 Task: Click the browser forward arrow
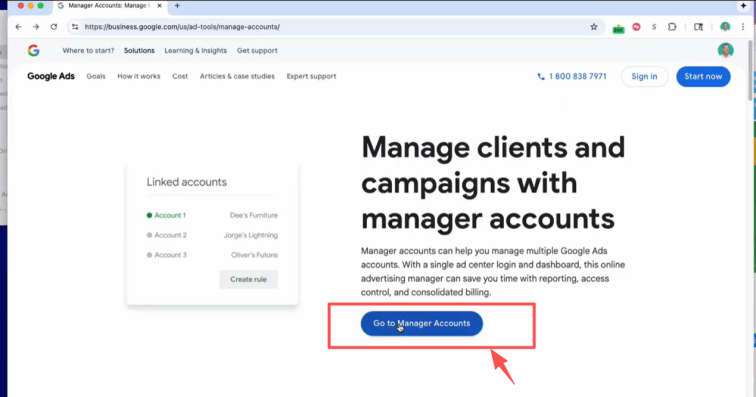pos(36,27)
